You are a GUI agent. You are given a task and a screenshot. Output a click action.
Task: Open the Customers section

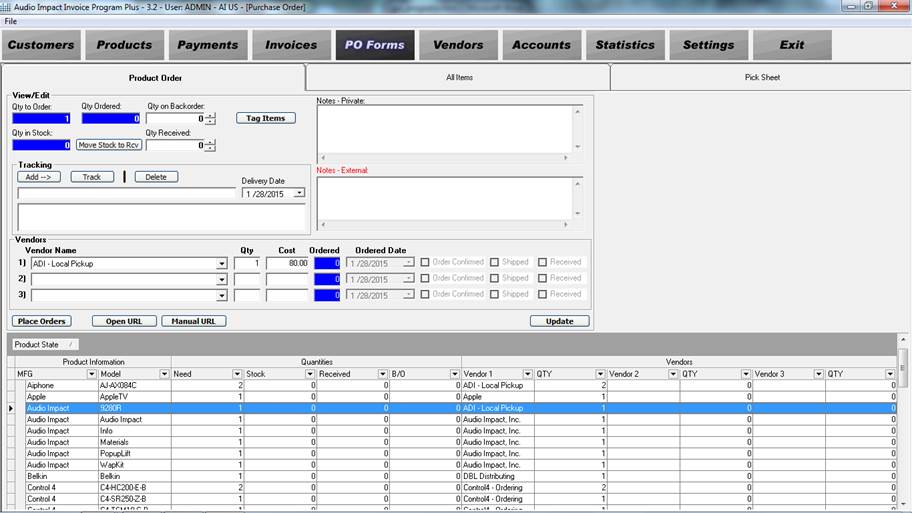coord(41,45)
